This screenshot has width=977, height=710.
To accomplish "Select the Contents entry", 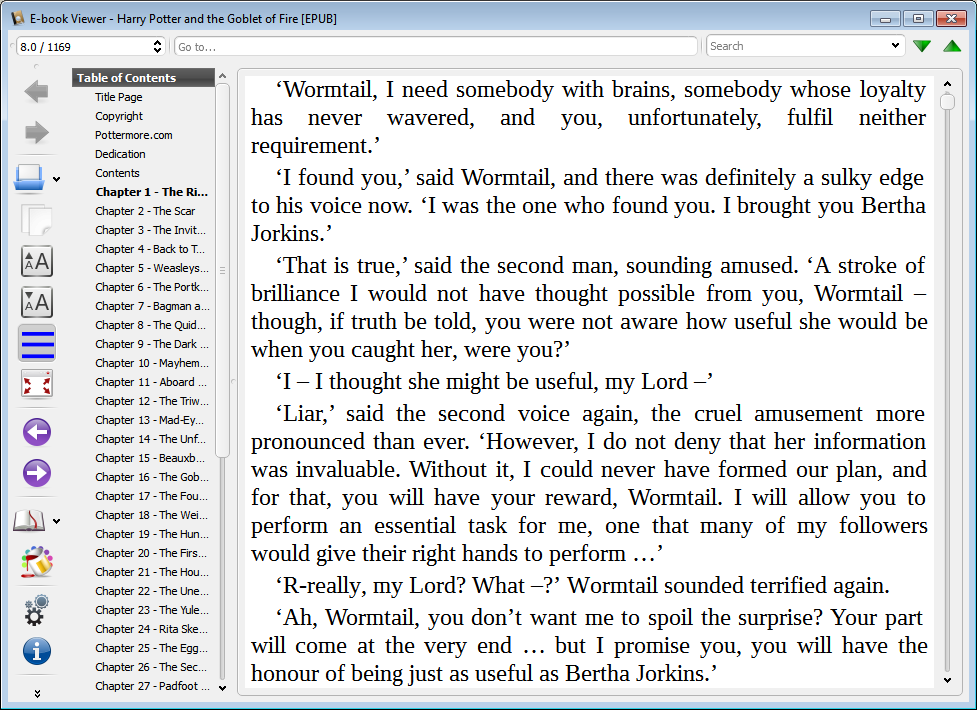I will [117, 173].
